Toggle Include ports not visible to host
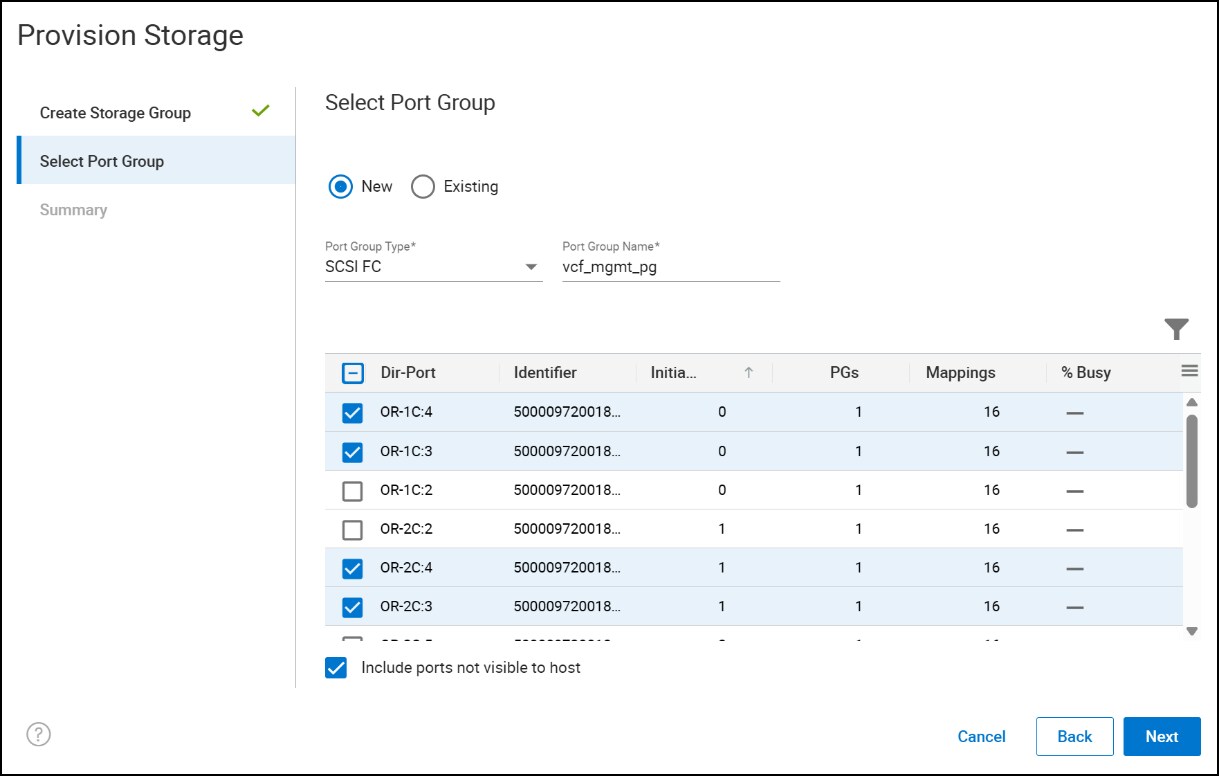 [x=336, y=668]
